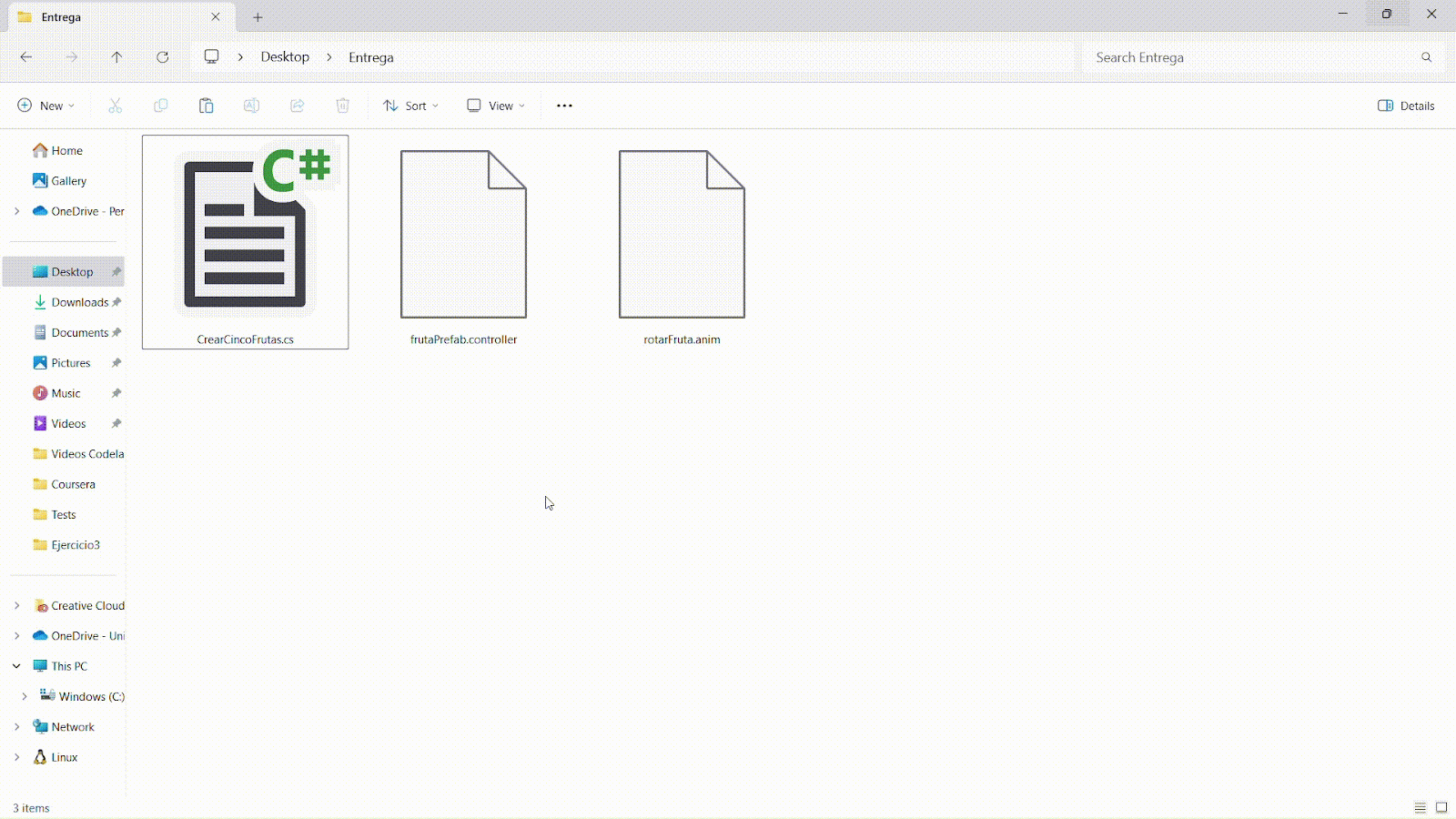Open Music in navigation pane
The image size is (1456, 819).
64,393
